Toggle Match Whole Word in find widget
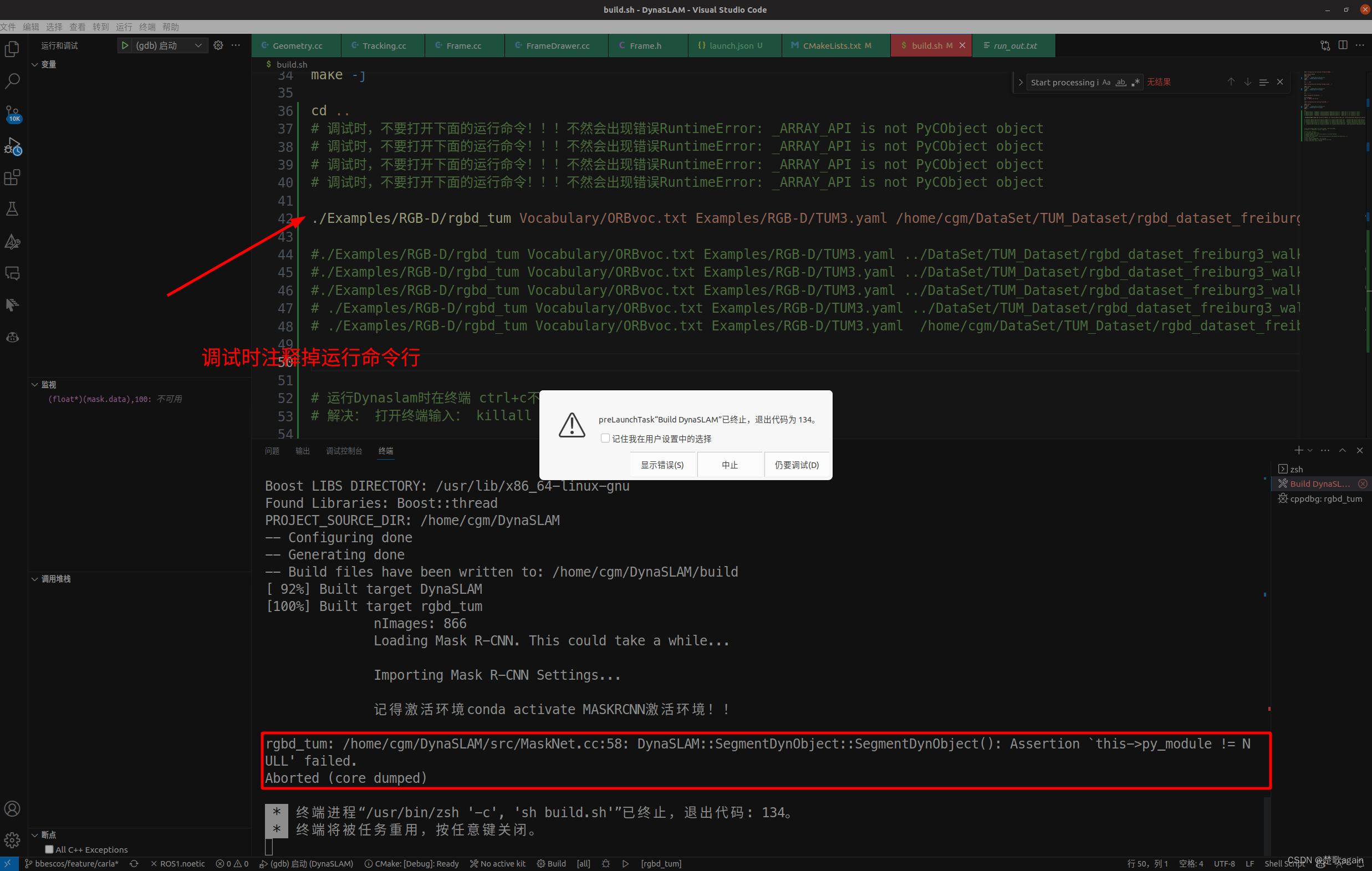 [1121, 82]
